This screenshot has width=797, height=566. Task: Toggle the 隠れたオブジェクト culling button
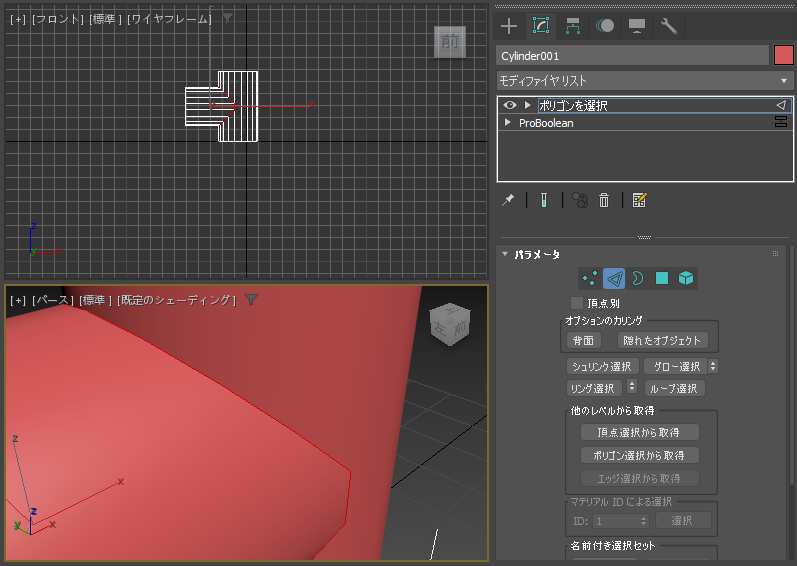pos(662,340)
